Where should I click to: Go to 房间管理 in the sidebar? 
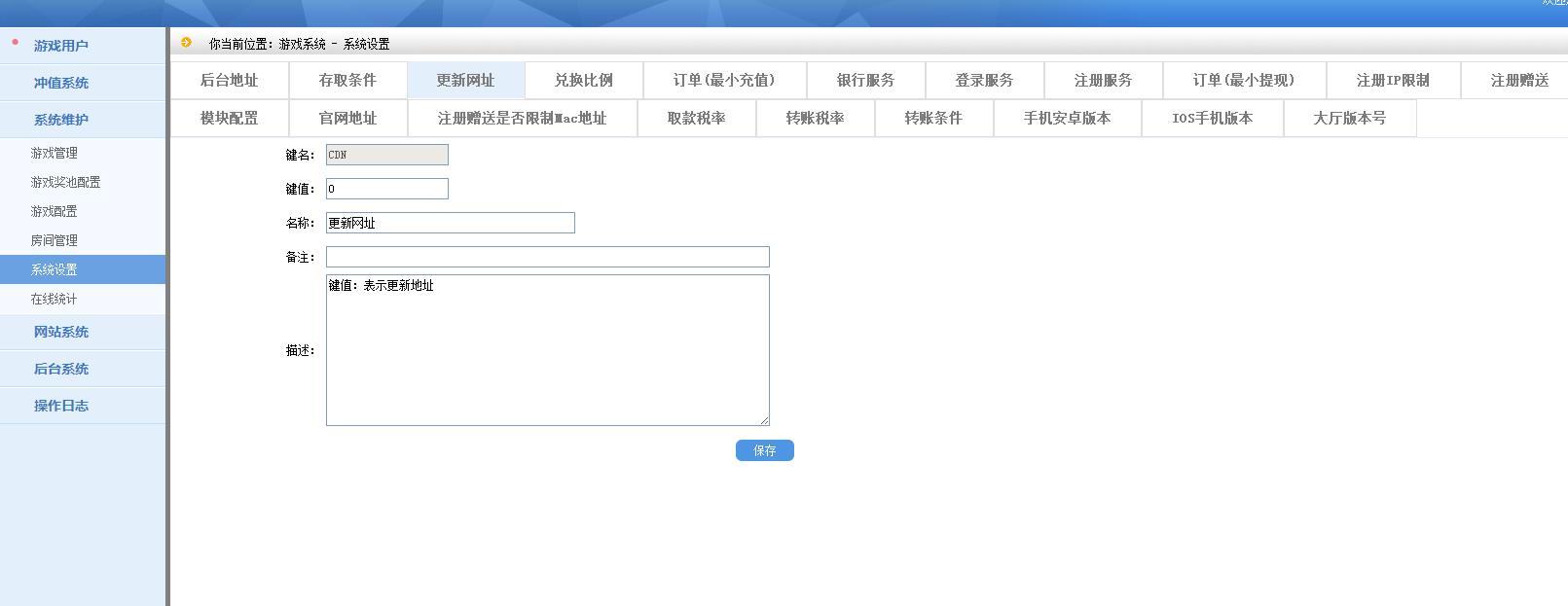pyautogui.click(x=55, y=240)
